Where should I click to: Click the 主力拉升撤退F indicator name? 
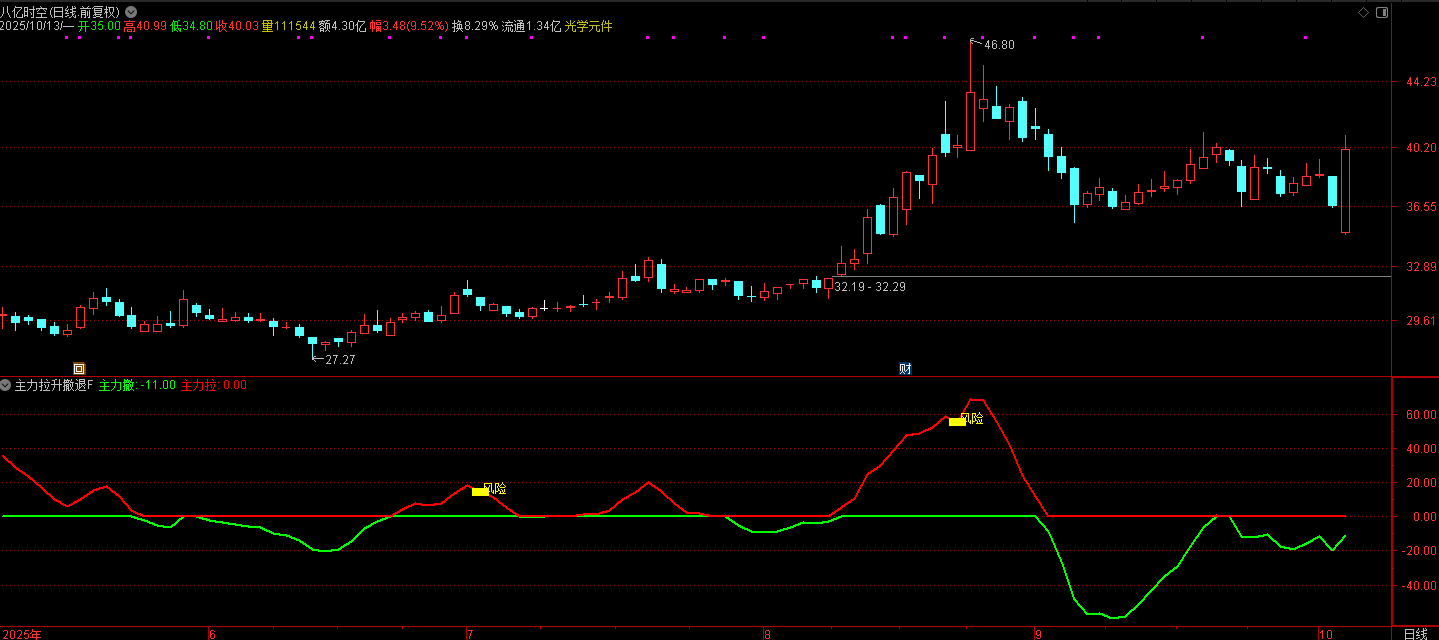click(x=54, y=385)
